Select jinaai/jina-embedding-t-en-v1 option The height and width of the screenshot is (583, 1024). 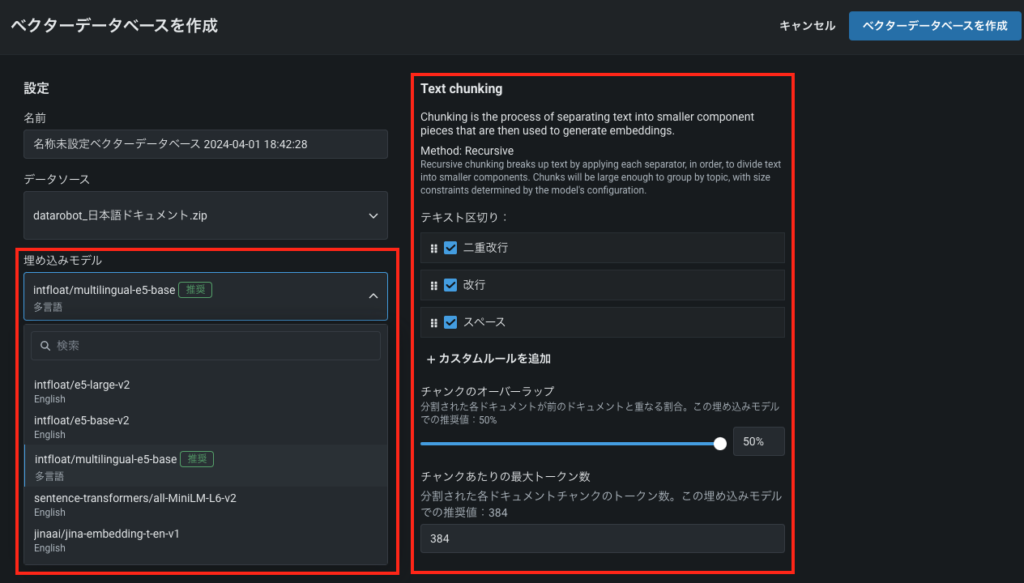(x=206, y=541)
